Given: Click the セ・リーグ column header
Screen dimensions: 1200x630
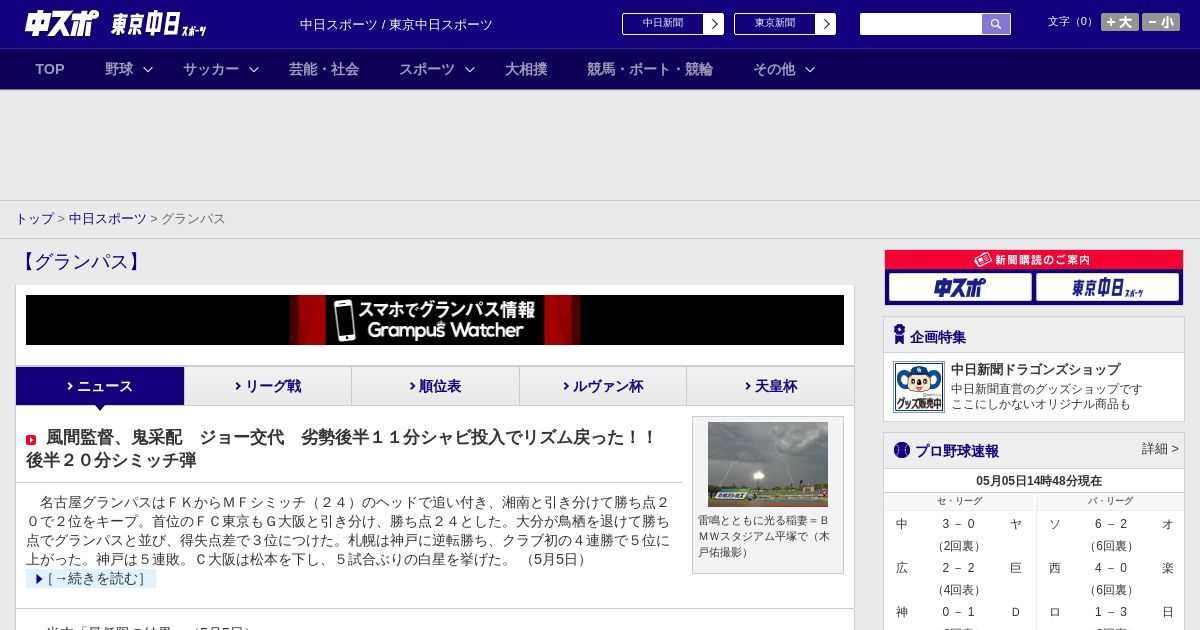Looking at the screenshot, I should click(x=960, y=501).
